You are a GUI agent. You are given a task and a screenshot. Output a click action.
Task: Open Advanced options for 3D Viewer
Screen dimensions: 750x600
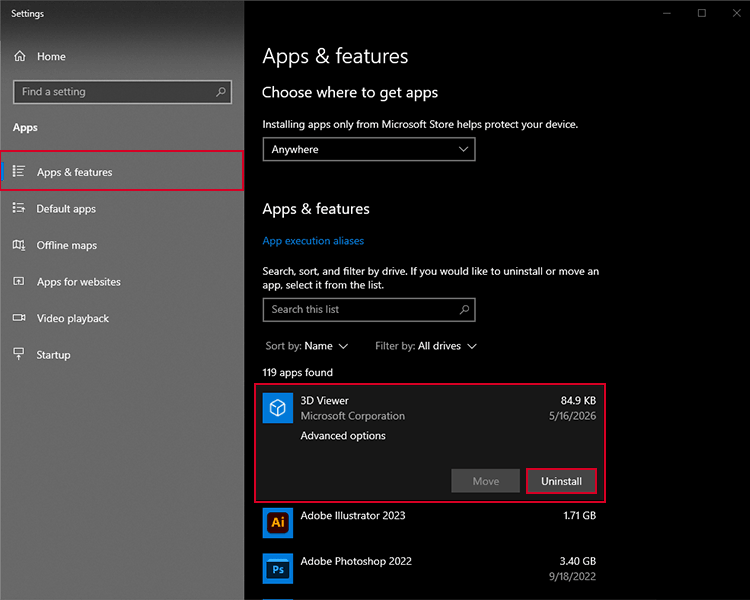coord(343,435)
